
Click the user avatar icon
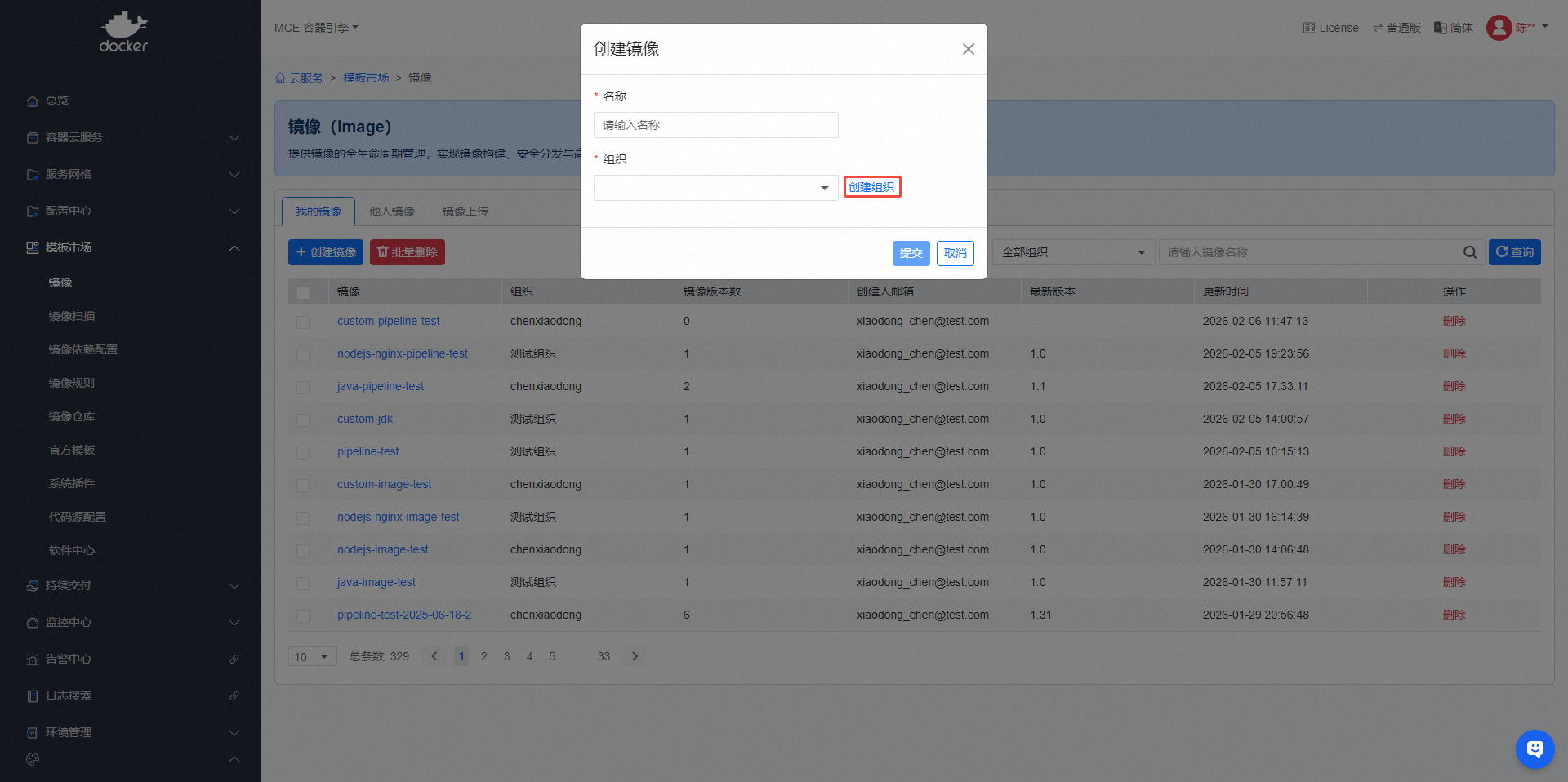pyautogui.click(x=1499, y=28)
